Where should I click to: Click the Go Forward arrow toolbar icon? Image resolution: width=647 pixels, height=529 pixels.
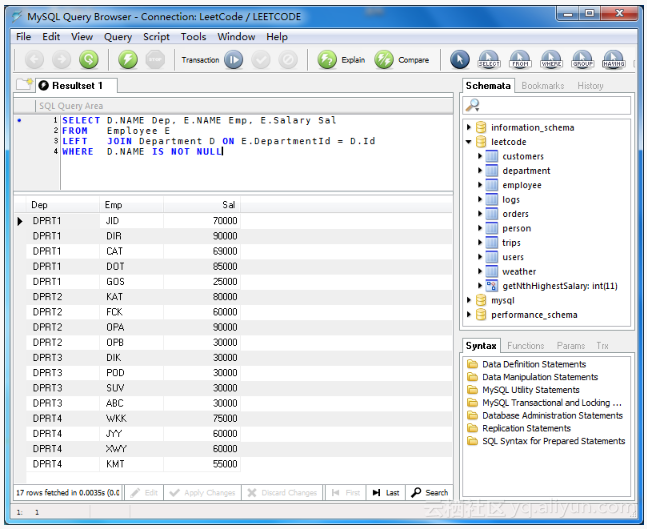tap(61, 60)
